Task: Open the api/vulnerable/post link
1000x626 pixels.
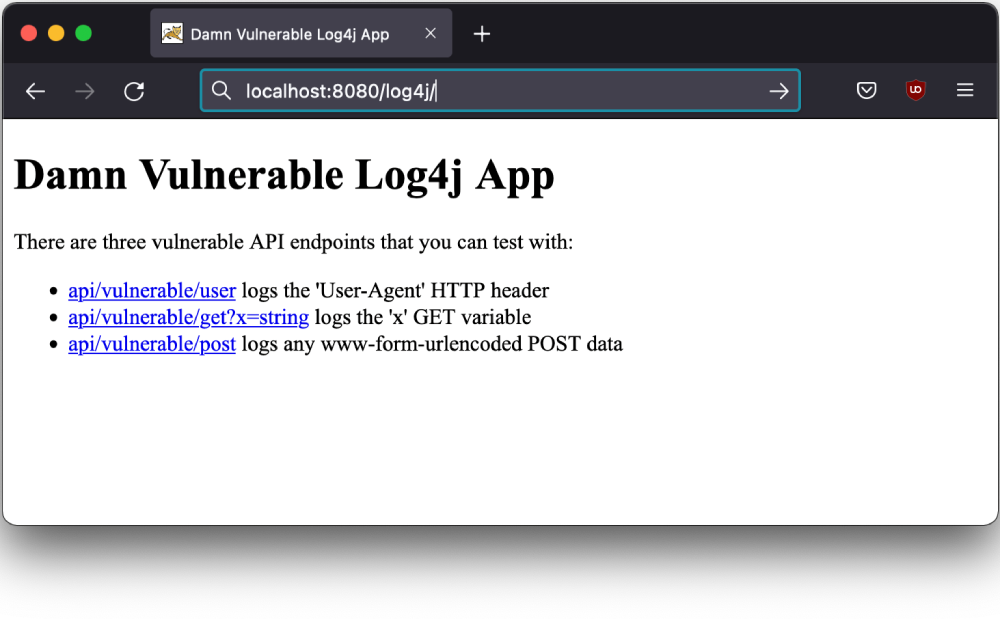Action: pos(152,344)
